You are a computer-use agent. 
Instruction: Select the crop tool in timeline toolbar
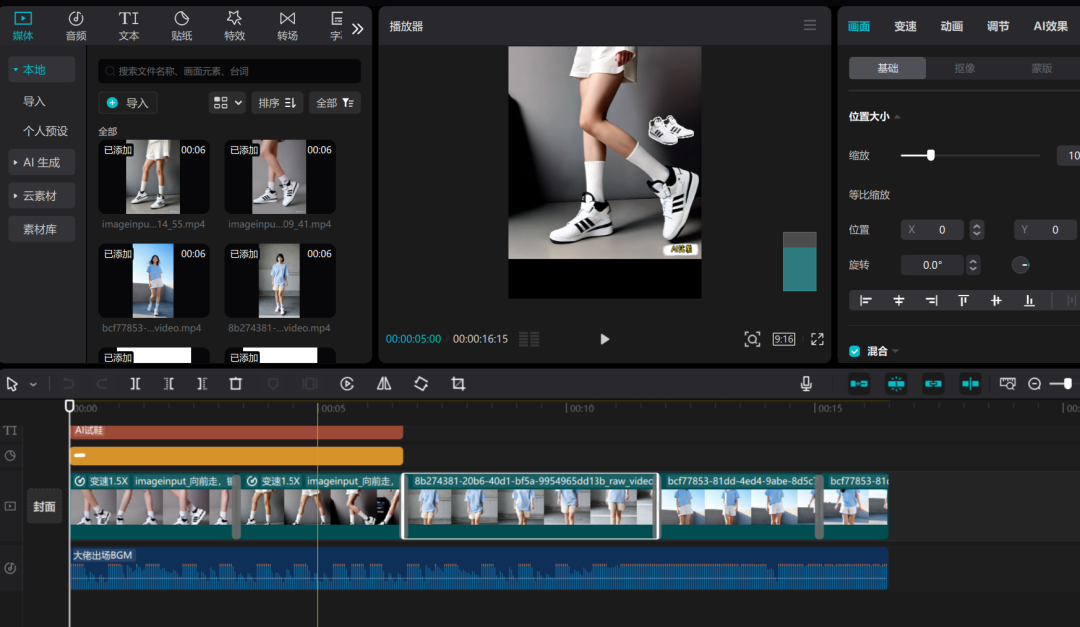pyautogui.click(x=457, y=383)
